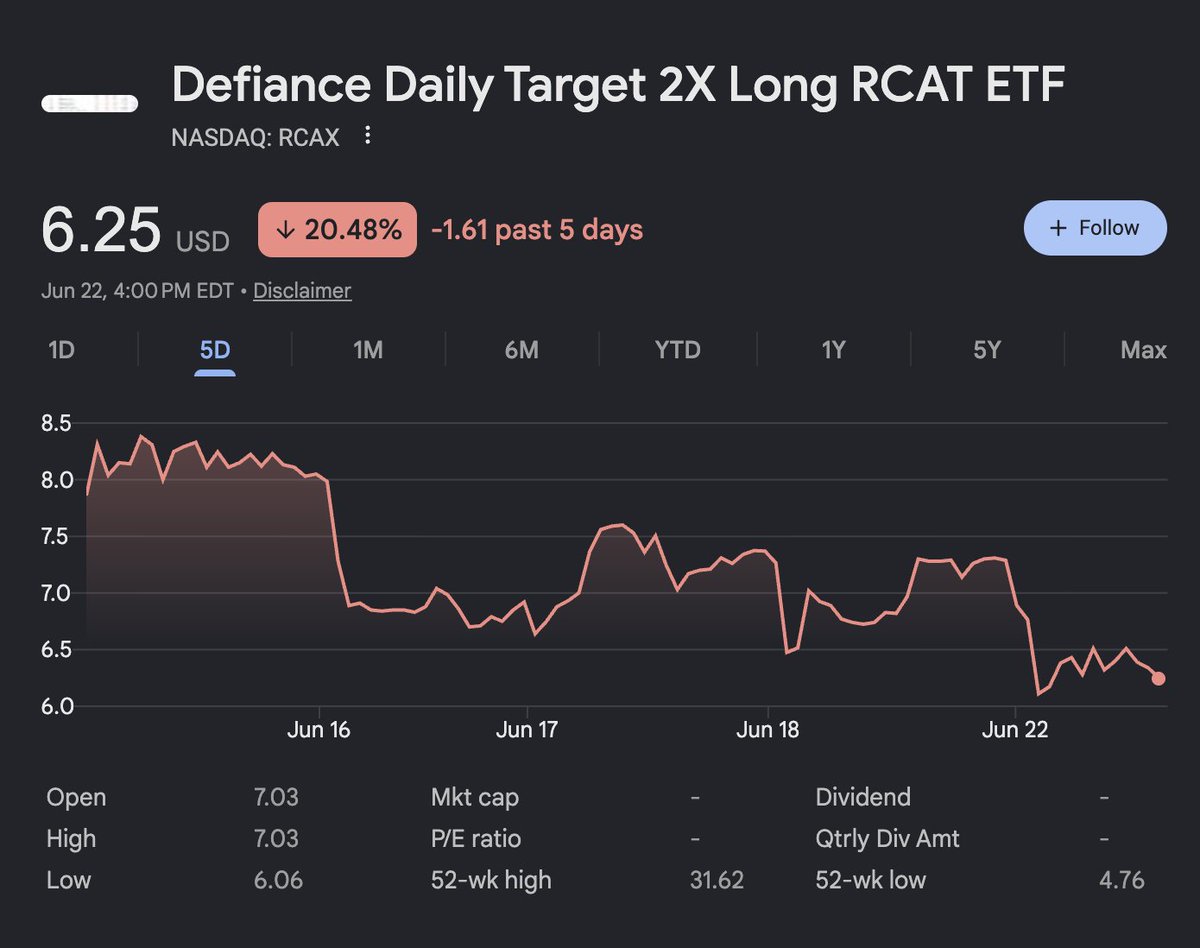1200x948 pixels.
Task: Click the '-1.61 past 5 days' text
Action: tap(537, 230)
